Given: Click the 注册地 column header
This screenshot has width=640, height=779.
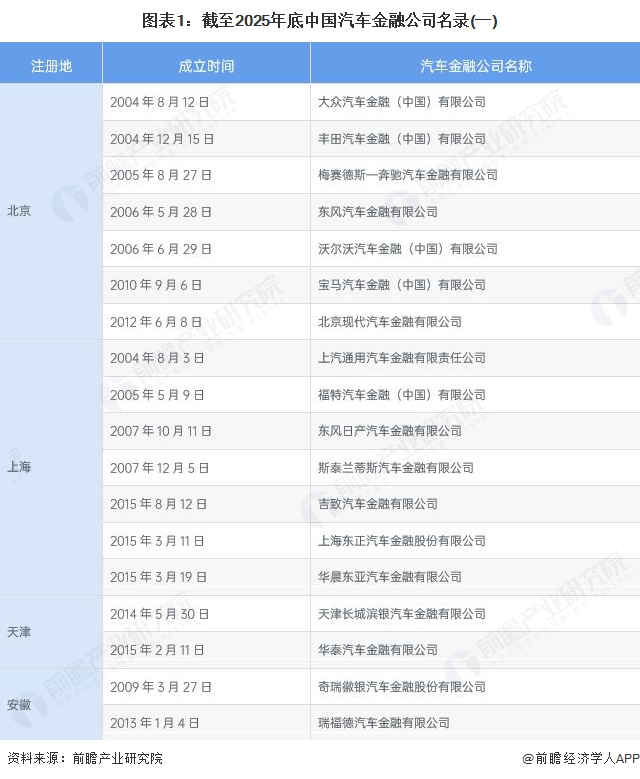Looking at the screenshot, I should tap(51, 66).
